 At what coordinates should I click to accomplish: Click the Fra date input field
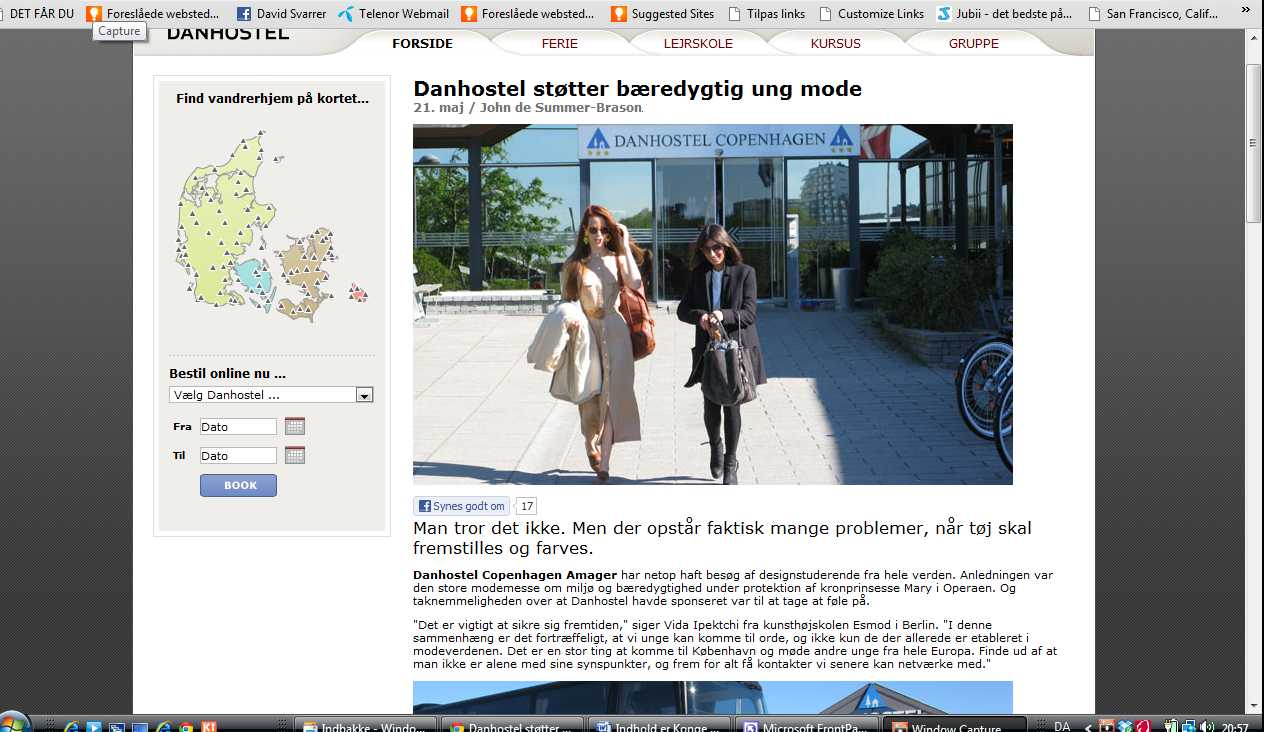[x=238, y=427]
